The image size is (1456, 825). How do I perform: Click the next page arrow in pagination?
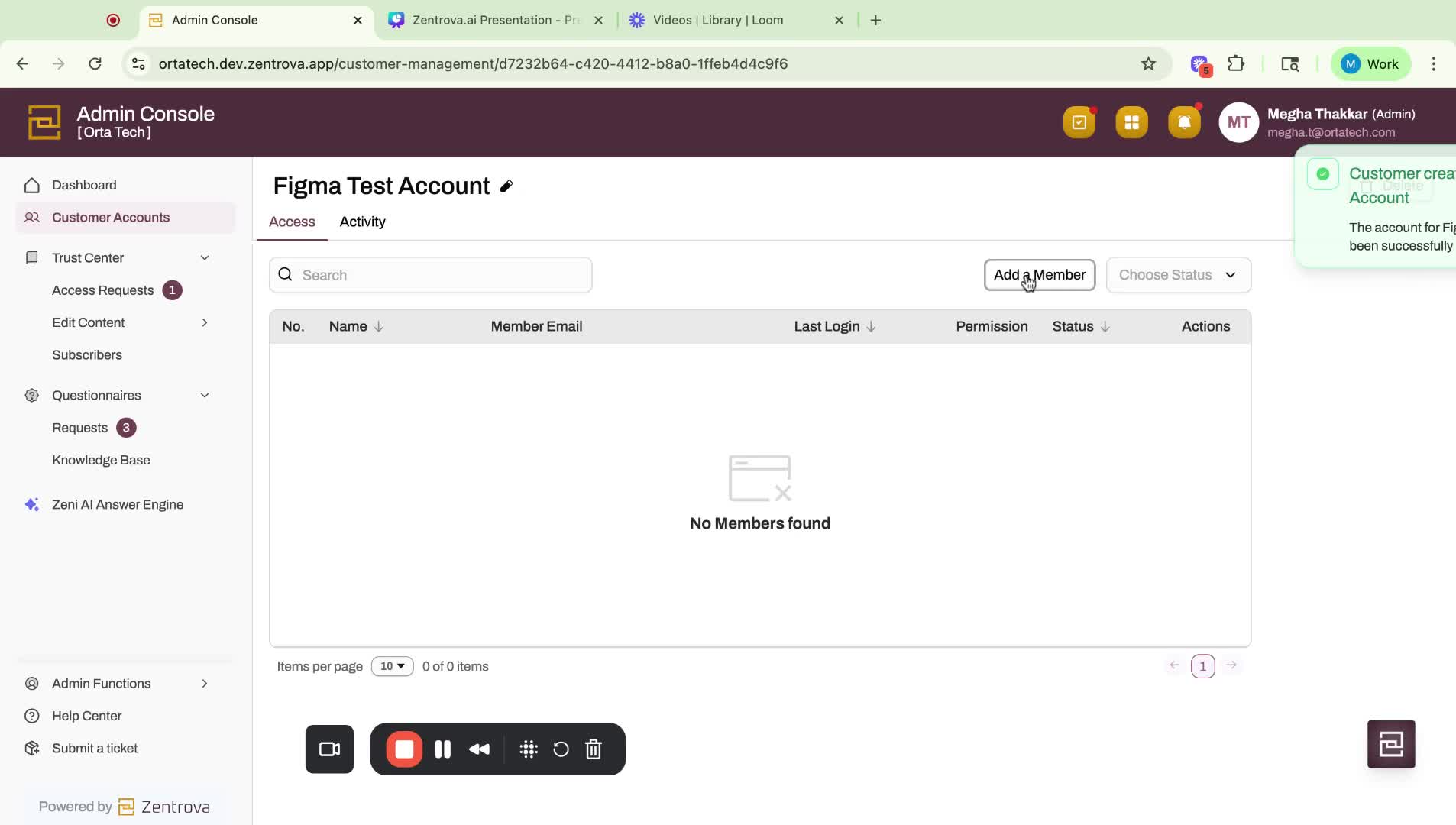[1231, 665]
